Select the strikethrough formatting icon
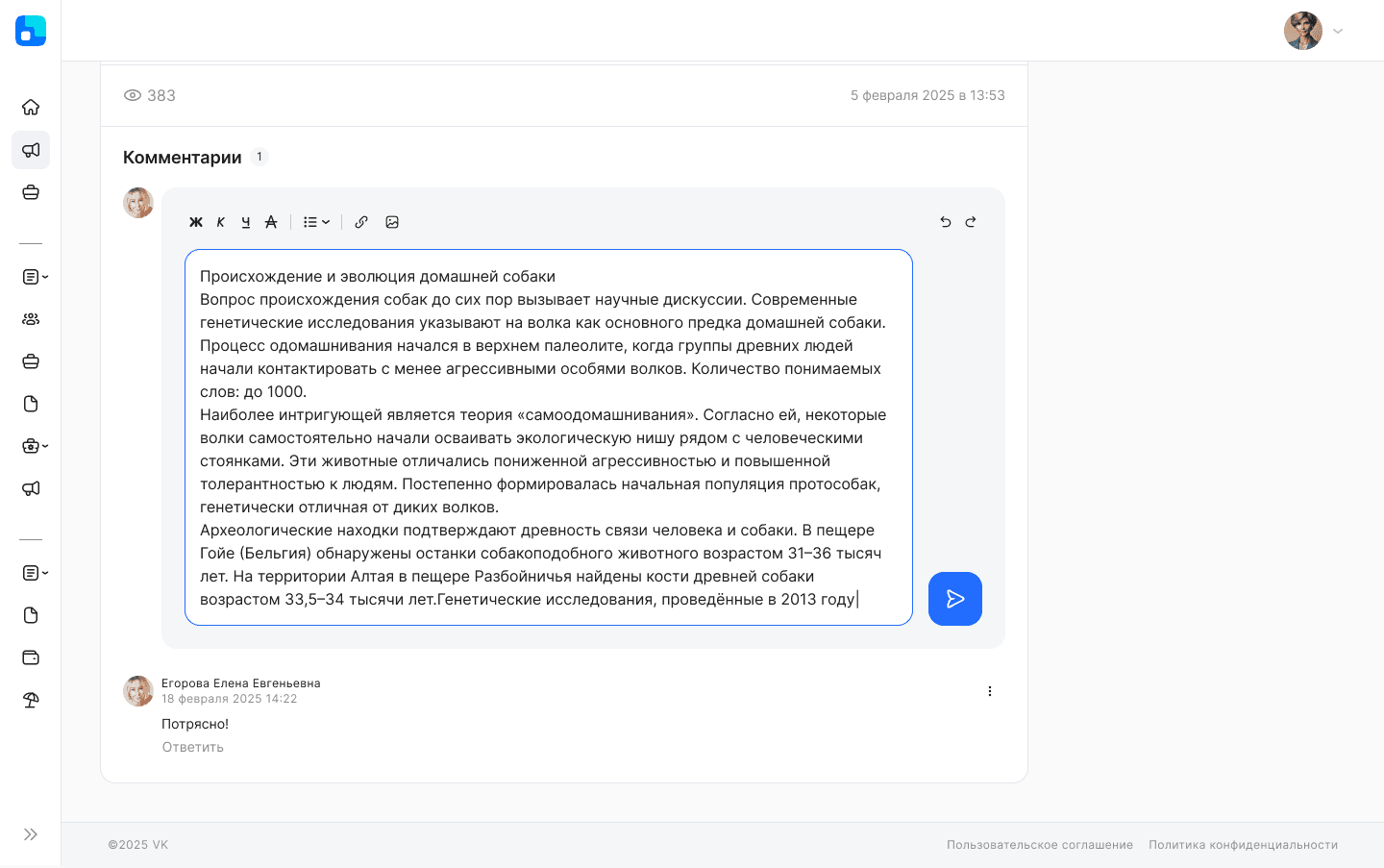Screen dimensions: 1384x868 (x=271, y=222)
